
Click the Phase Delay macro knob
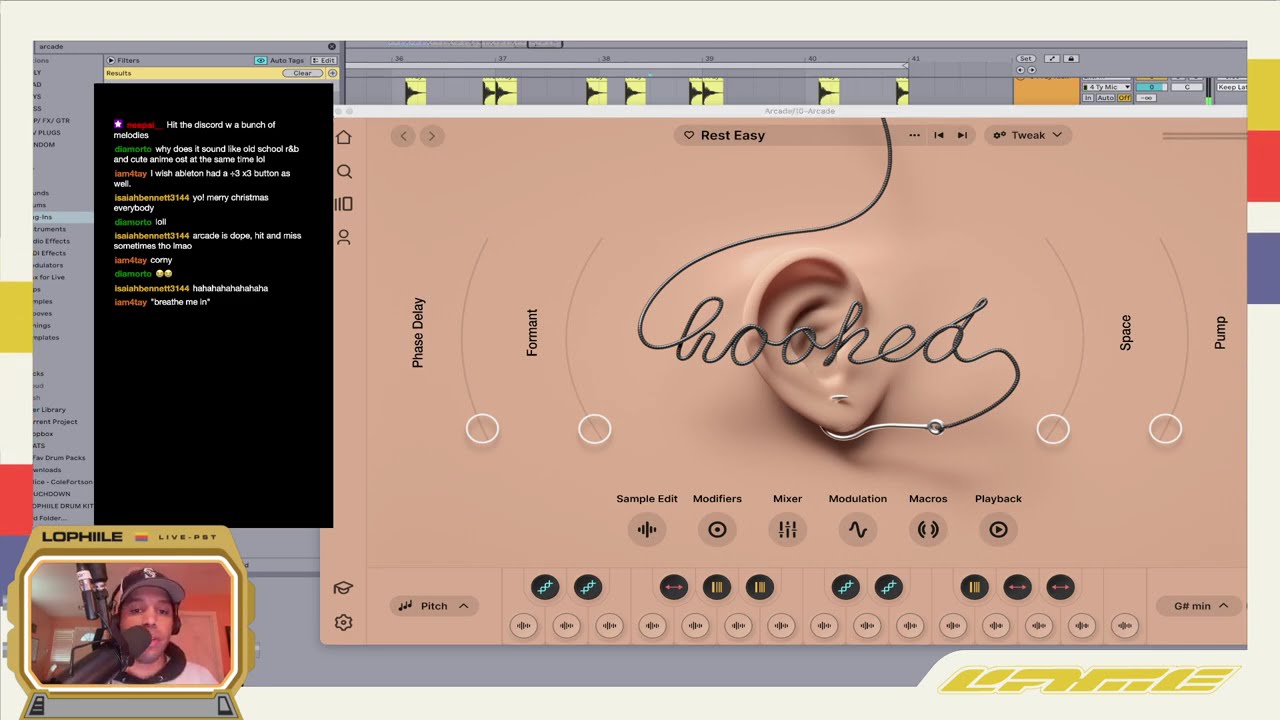[x=482, y=429]
